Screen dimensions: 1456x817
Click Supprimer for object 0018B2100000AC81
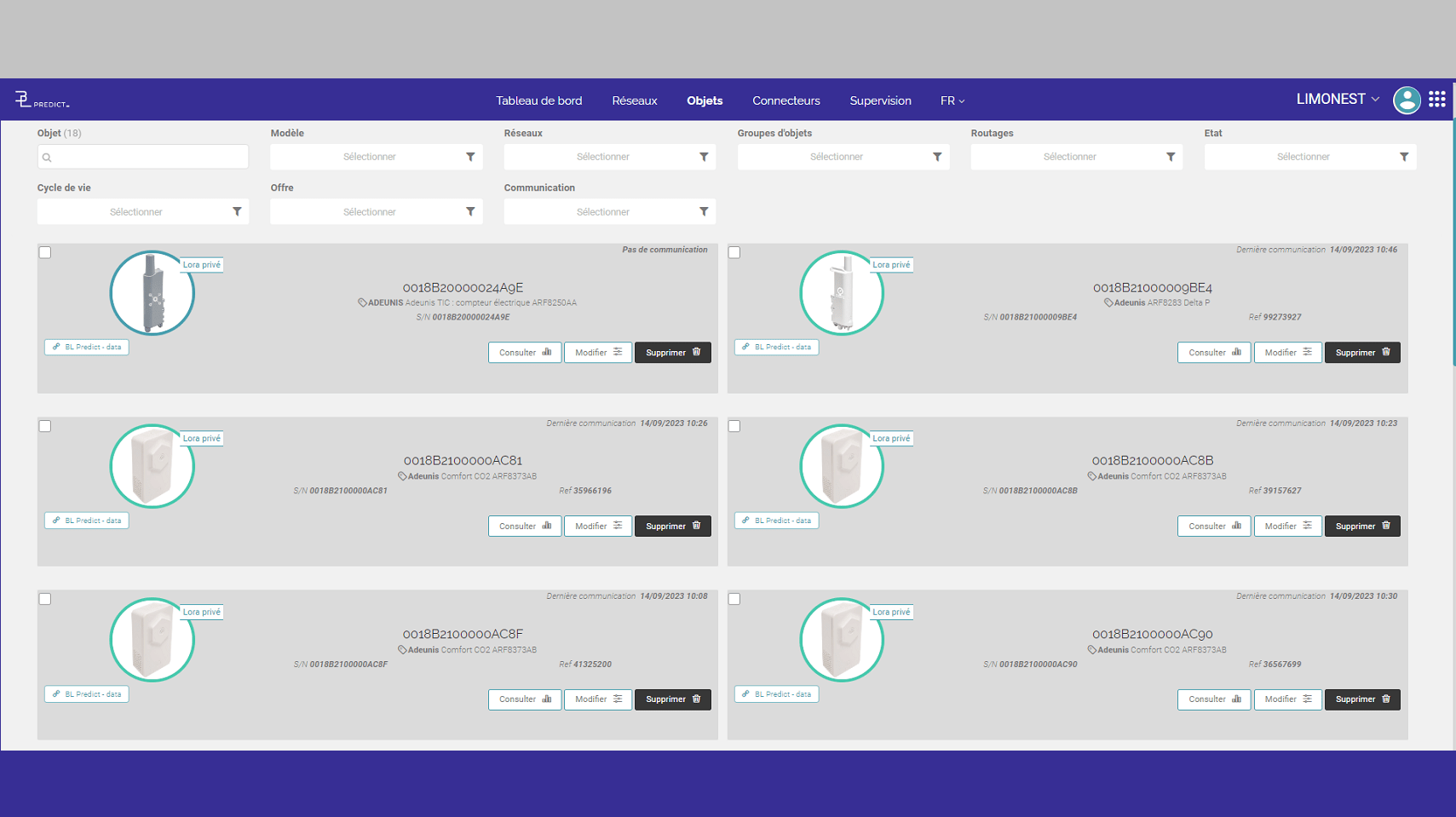point(673,526)
